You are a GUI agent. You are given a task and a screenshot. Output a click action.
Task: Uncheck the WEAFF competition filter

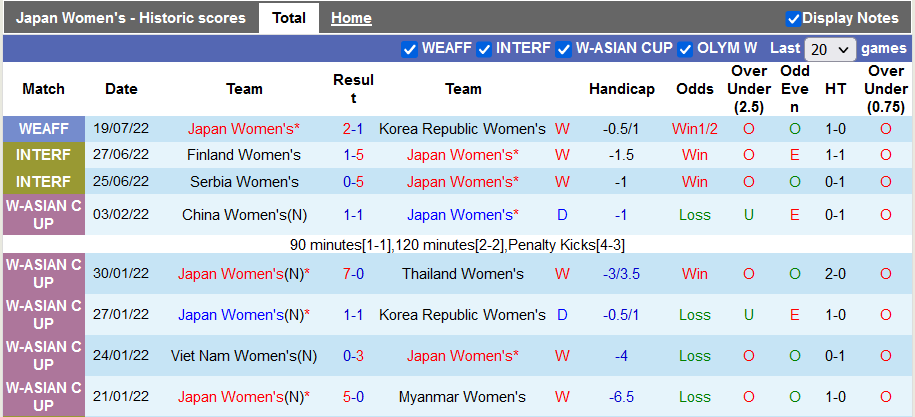[x=409, y=49]
